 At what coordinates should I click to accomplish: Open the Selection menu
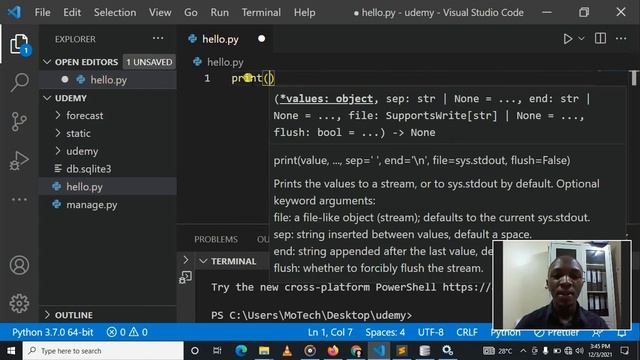coord(115,13)
